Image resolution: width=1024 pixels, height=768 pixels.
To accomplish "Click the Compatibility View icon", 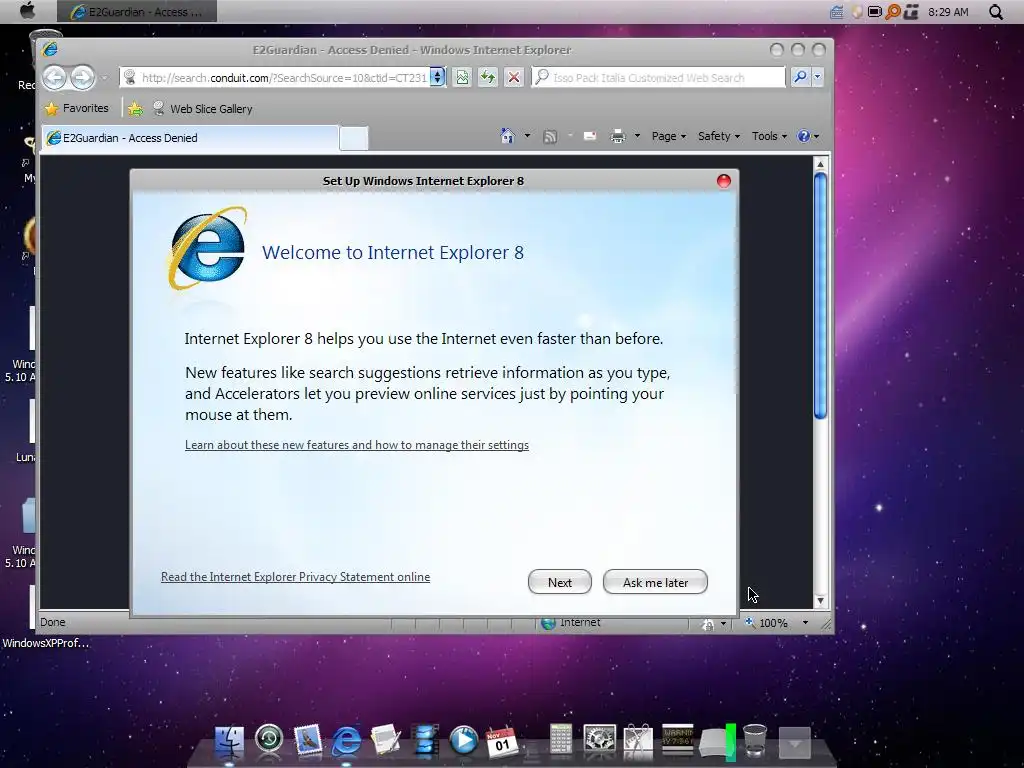I will pos(462,77).
